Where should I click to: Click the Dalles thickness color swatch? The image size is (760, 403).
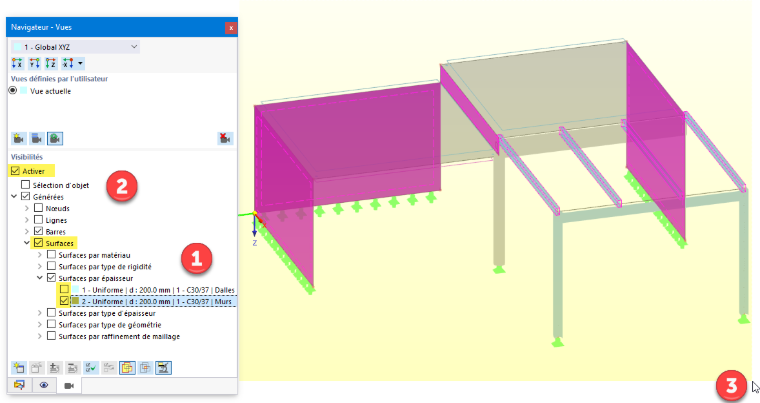point(76,290)
